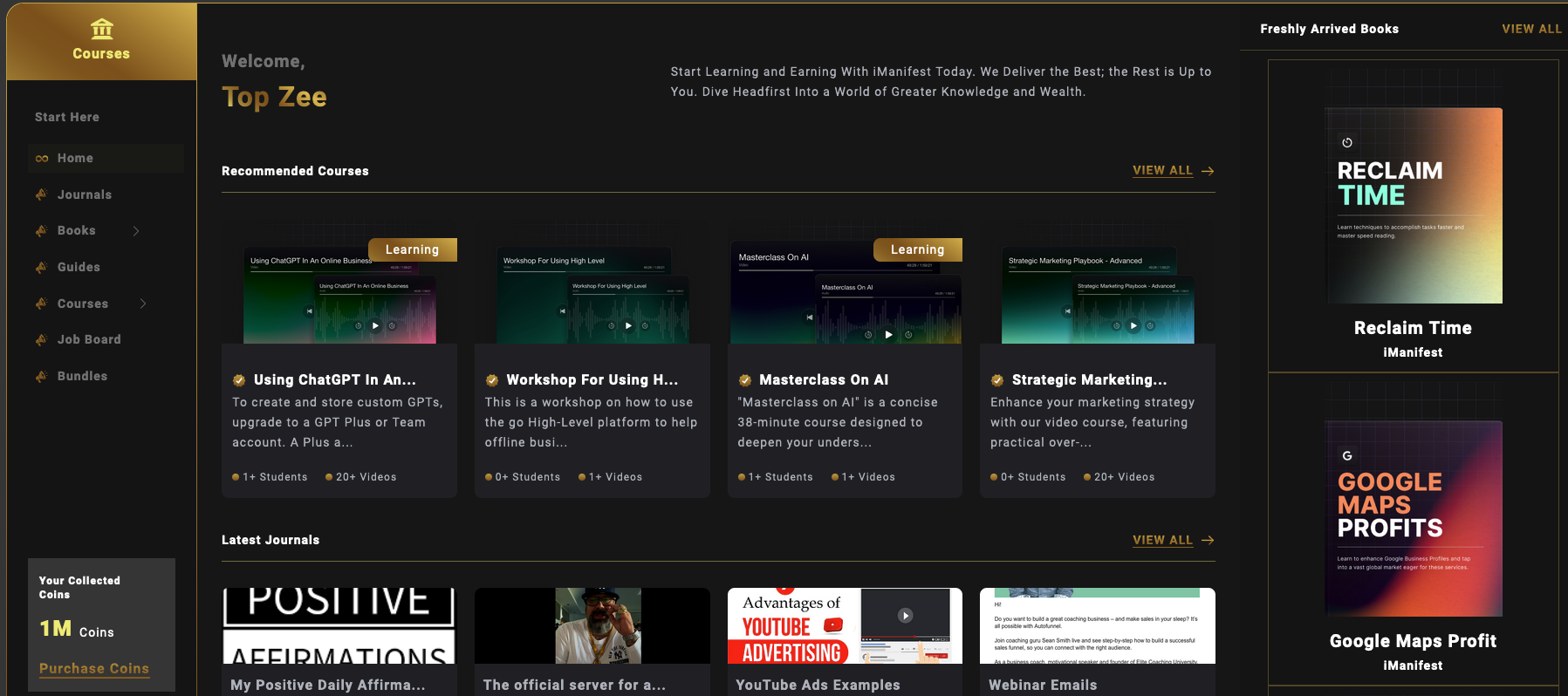Click the Purchase Coins link
The width and height of the screenshot is (1568, 696).
pos(94,668)
